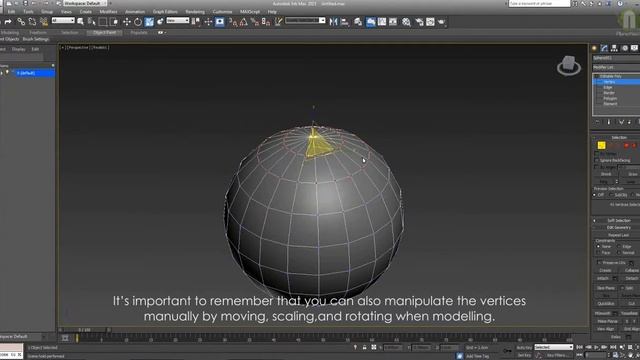This screenshot has height=360, width=640.
Task: Click the Redo arrow icon
Action: (8, 22)
